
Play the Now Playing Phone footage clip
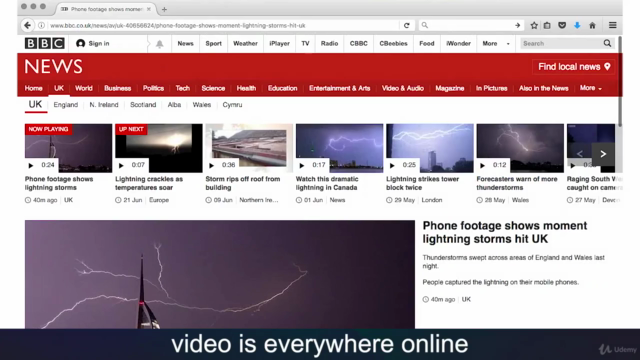coord(68,148)
